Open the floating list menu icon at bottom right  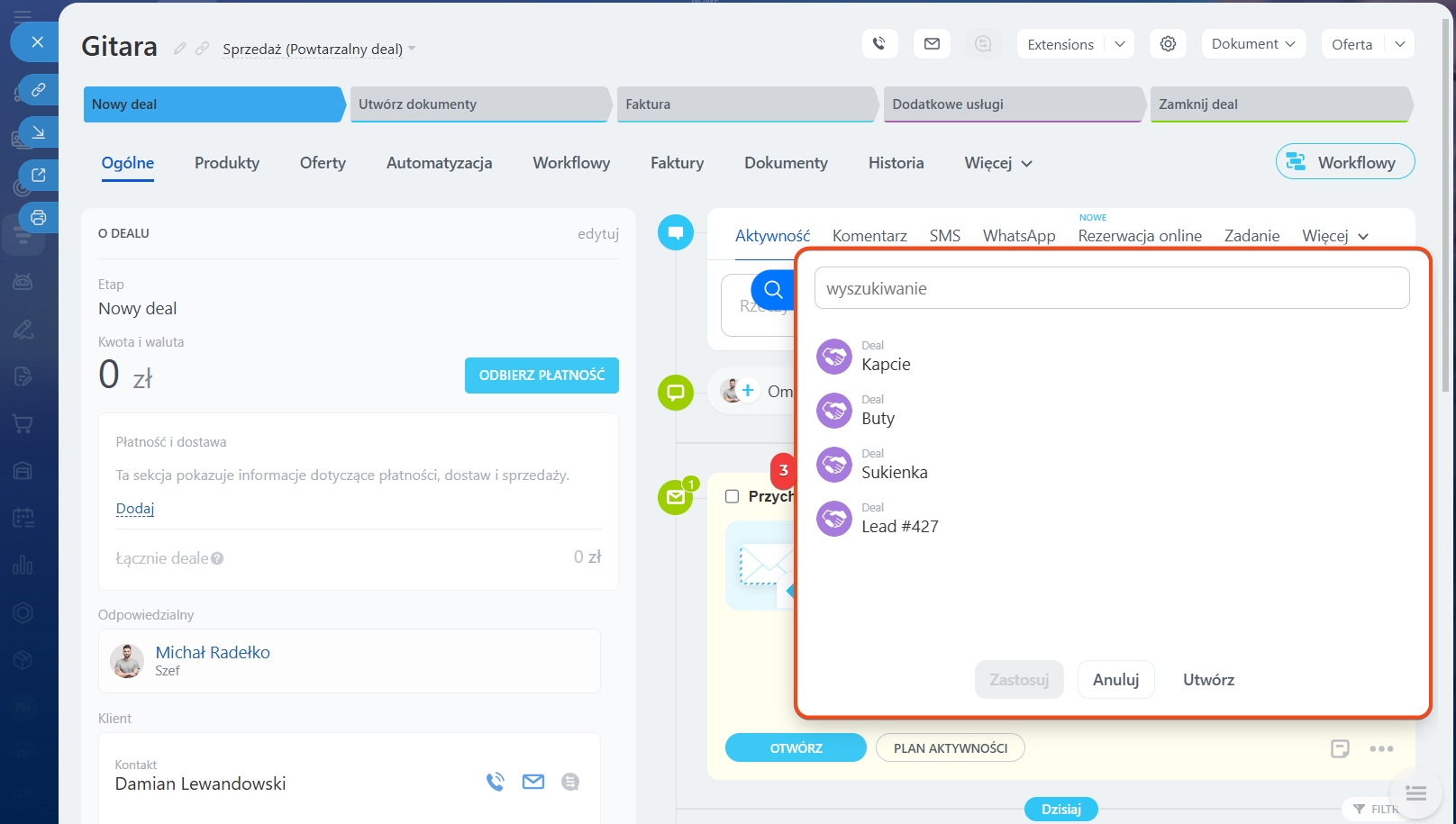[x=1416, y=793]
